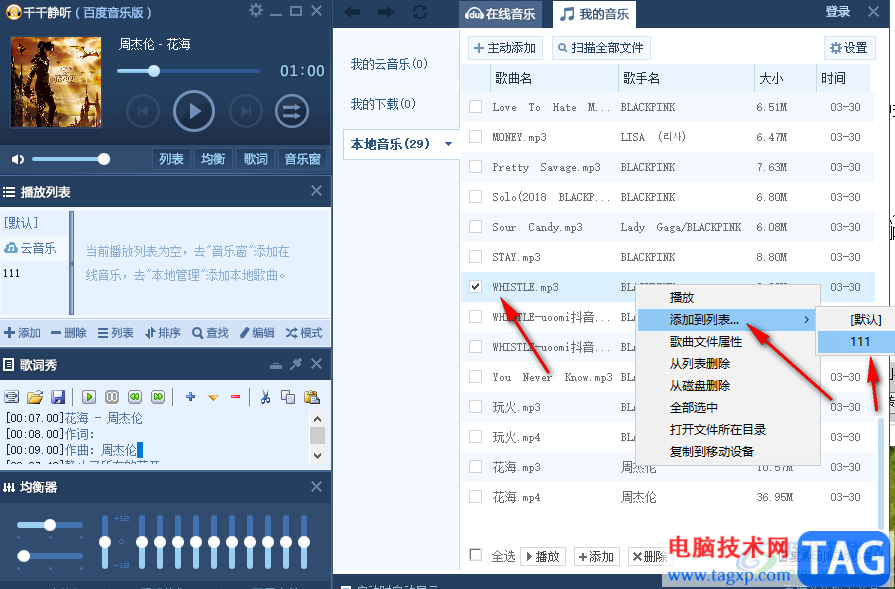Switch to the 我的音乐 tab
The width and height of the screenshot is (895, 589).
point(594,14)
